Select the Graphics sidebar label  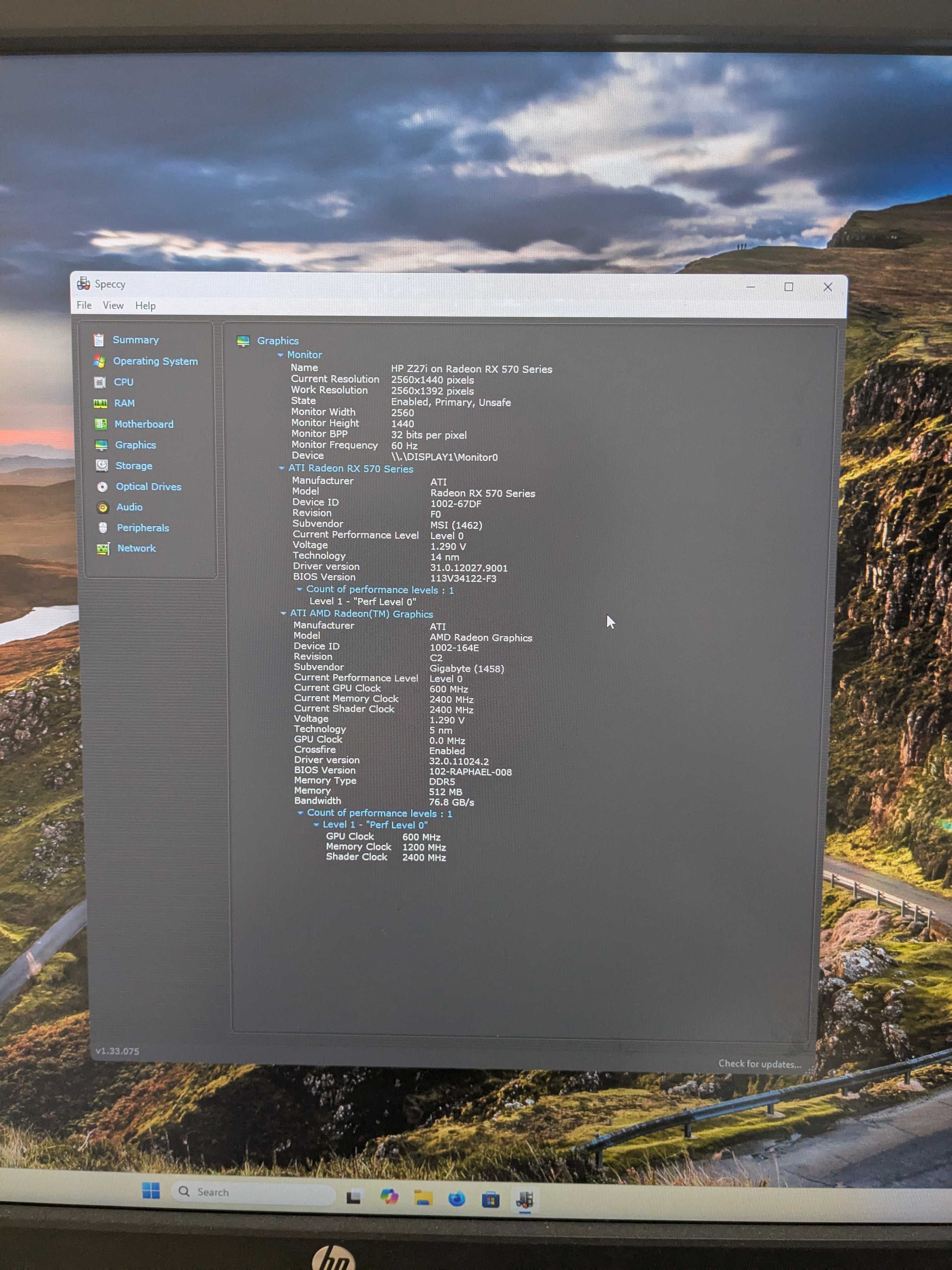point(135,445)
